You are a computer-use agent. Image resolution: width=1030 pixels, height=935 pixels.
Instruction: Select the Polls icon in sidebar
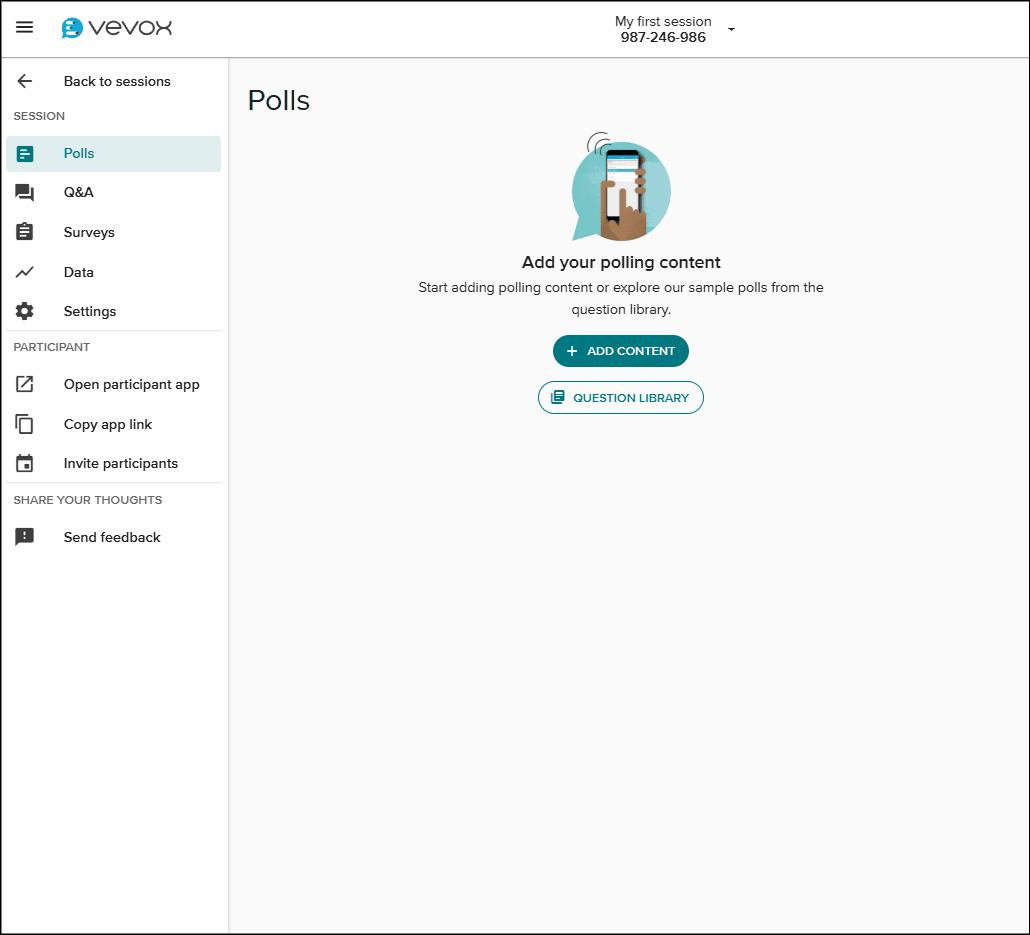pos(24,154)
